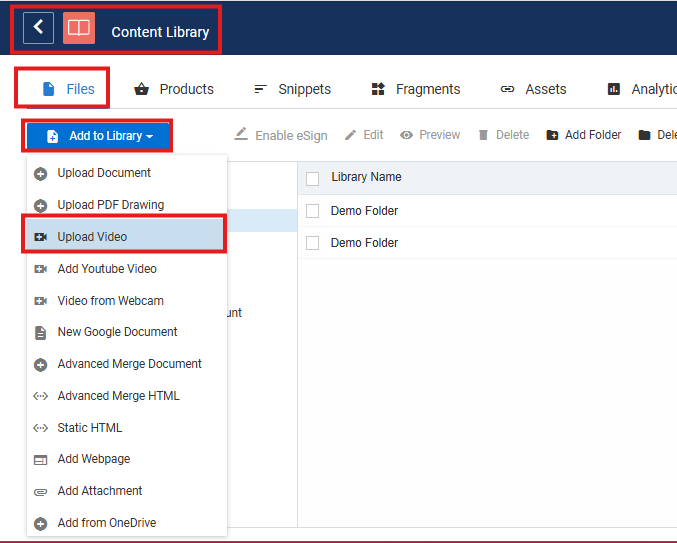Click the back arrow icon in header

coord(38,29)
